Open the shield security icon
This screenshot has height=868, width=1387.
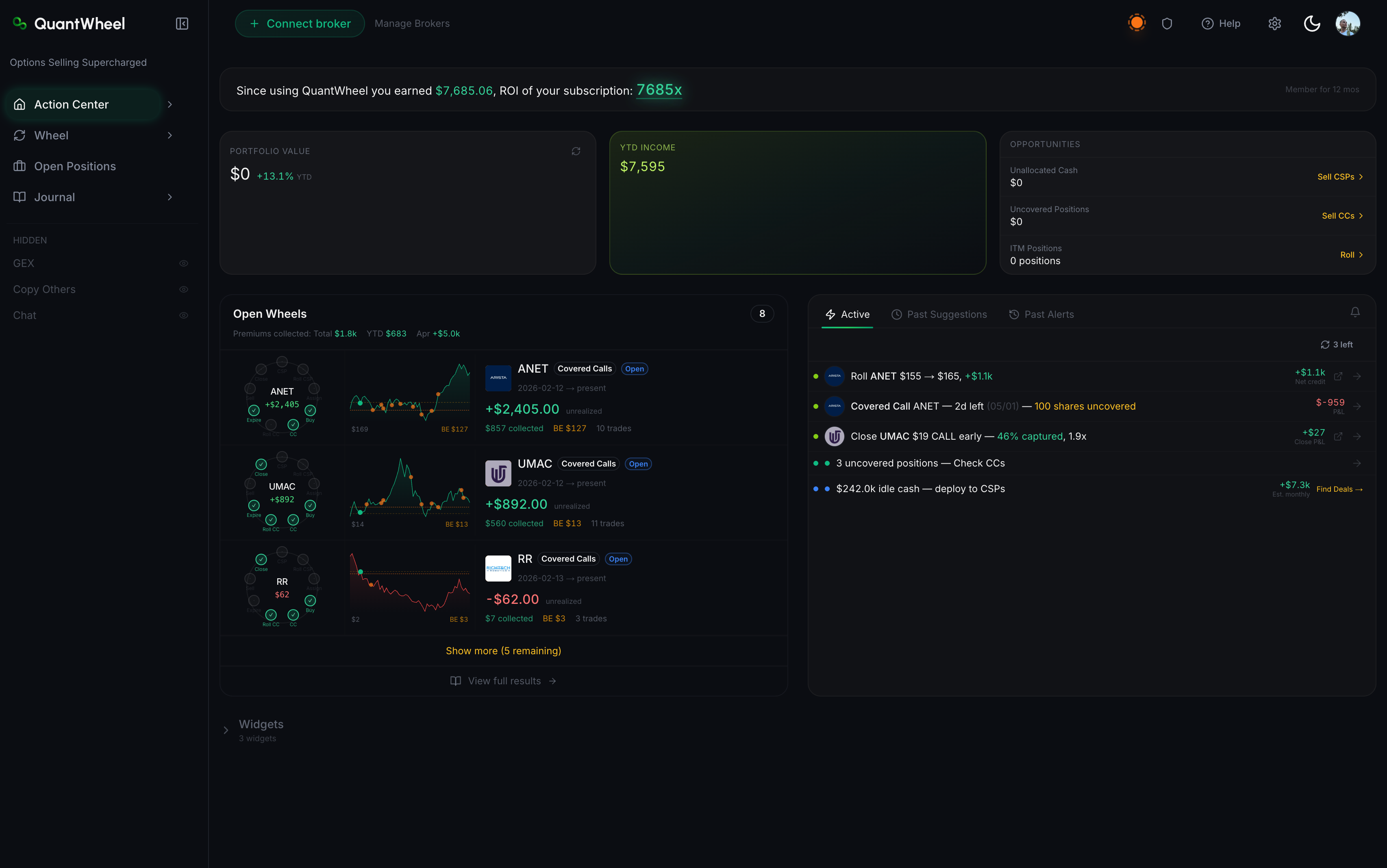click(1167, 24)
